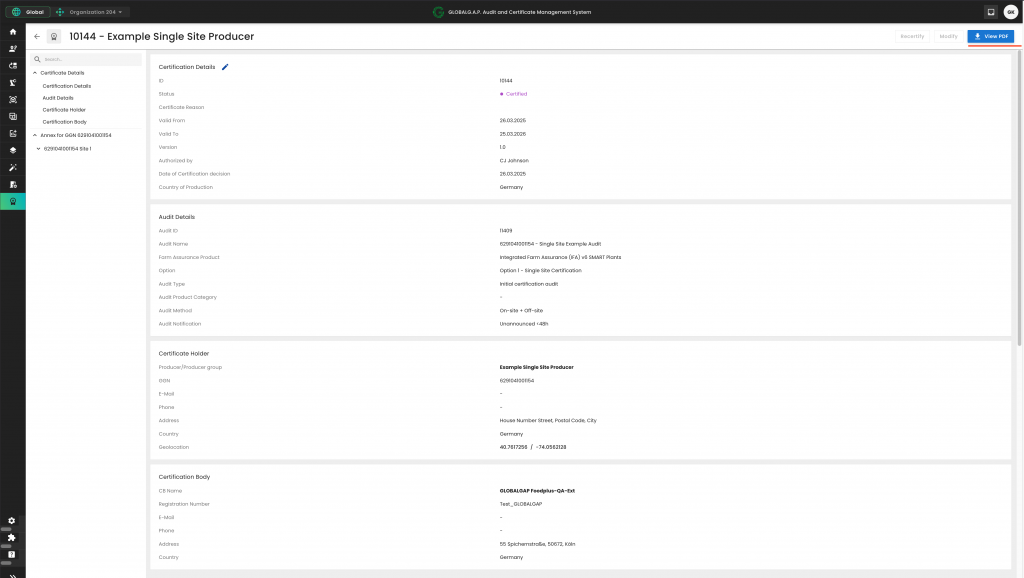The image size is (1024, 578).
Task: Click the Search field in the left panel
Action: tap(90, 60)
